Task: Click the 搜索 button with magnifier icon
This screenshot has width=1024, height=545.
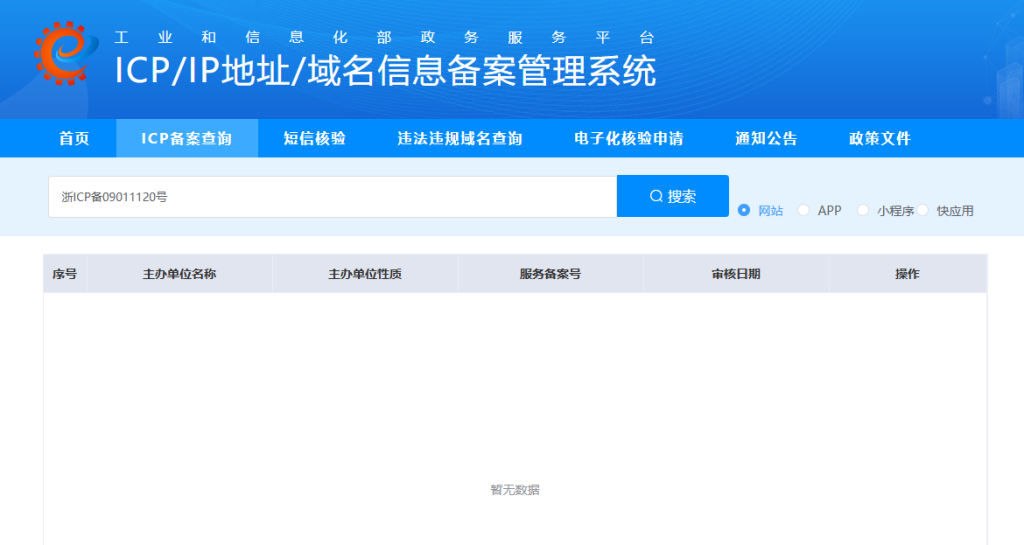Action: click(x=673, y=196)
